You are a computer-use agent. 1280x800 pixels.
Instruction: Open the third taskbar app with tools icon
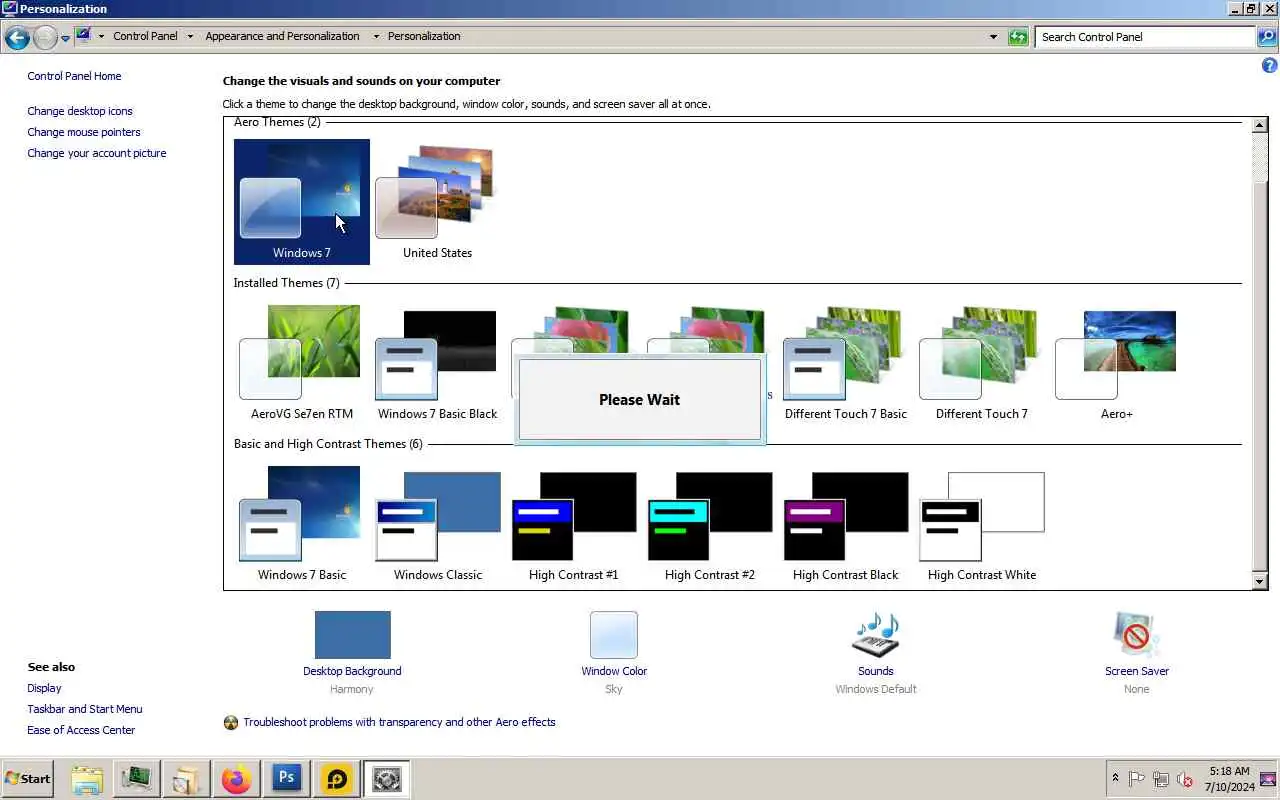186,779
